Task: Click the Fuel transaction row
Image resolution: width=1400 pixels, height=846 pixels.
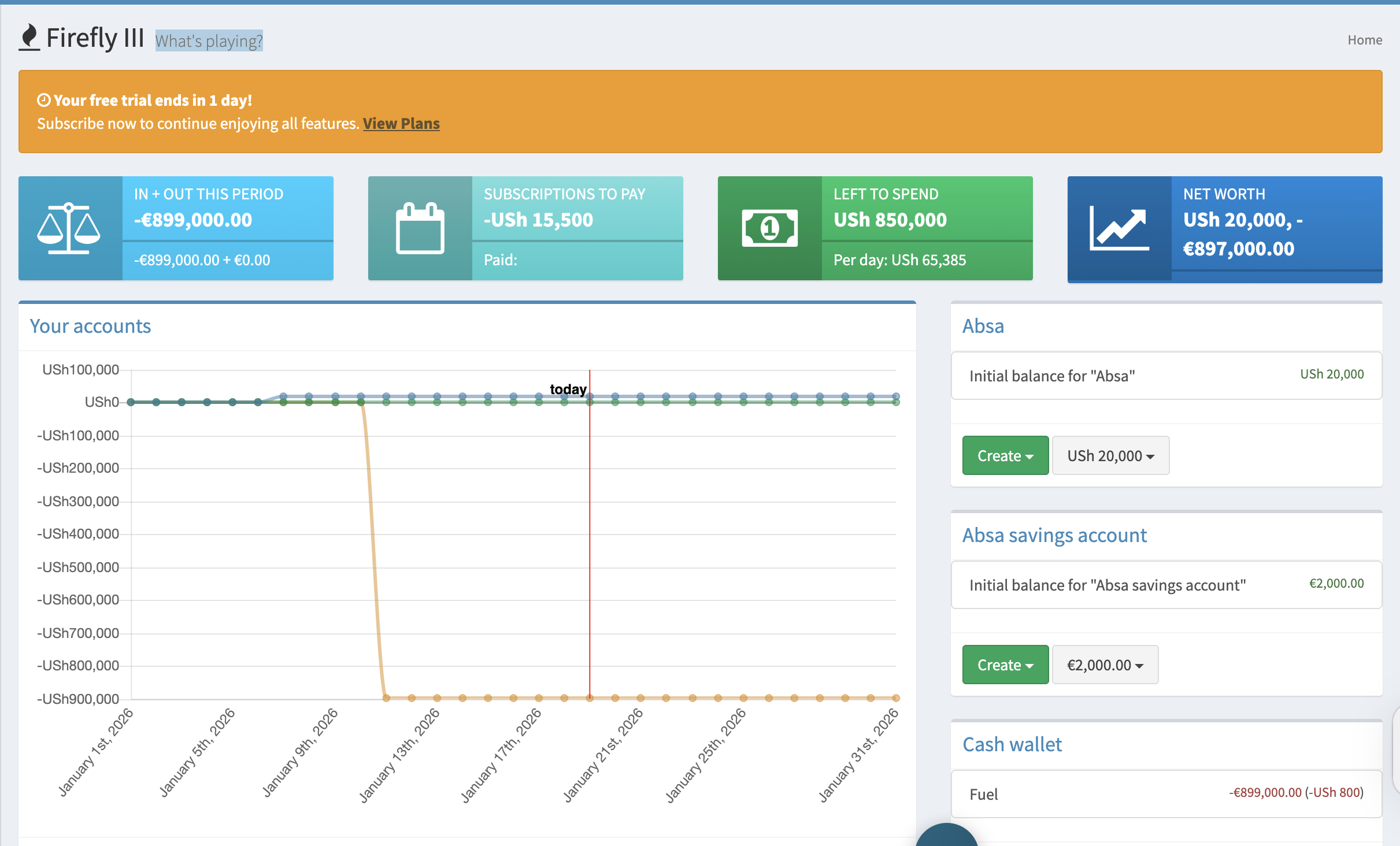Action: 984,794
